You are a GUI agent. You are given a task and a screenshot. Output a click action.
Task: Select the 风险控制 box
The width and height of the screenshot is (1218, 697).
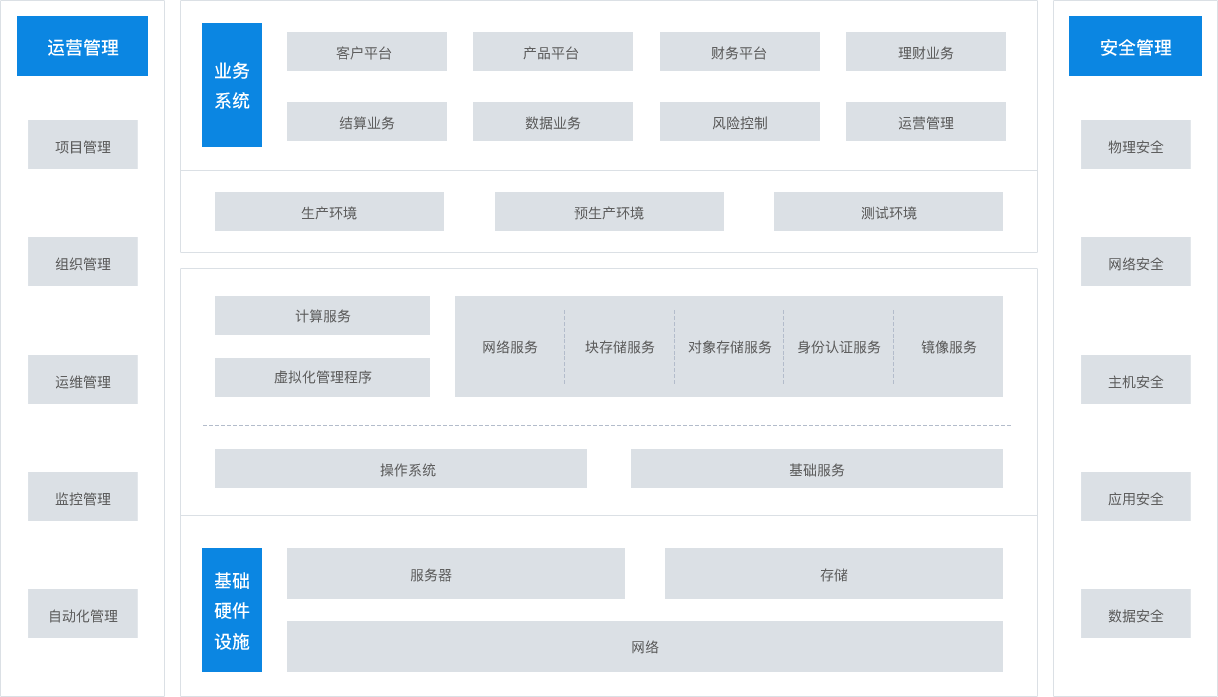click(x=739, y=122)
